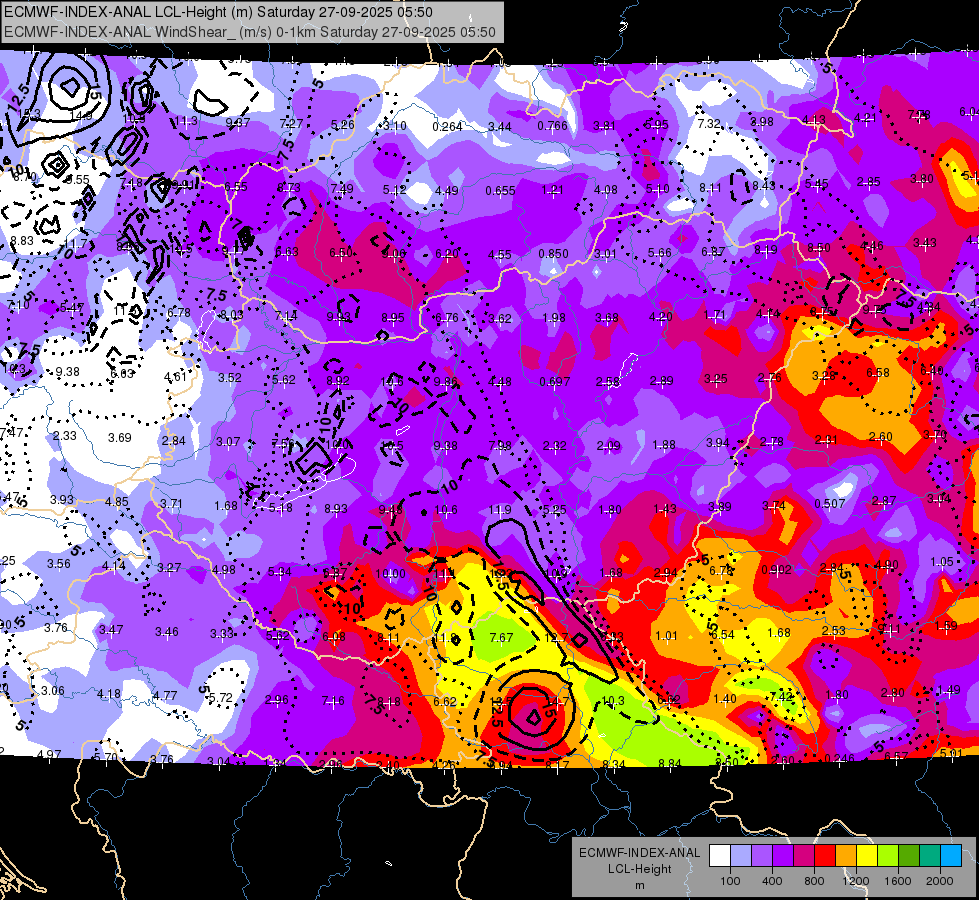Image resolution: width=979 pixels, height=900 pixels.
Task: Click the map value "7.16"
Action: 333,701
